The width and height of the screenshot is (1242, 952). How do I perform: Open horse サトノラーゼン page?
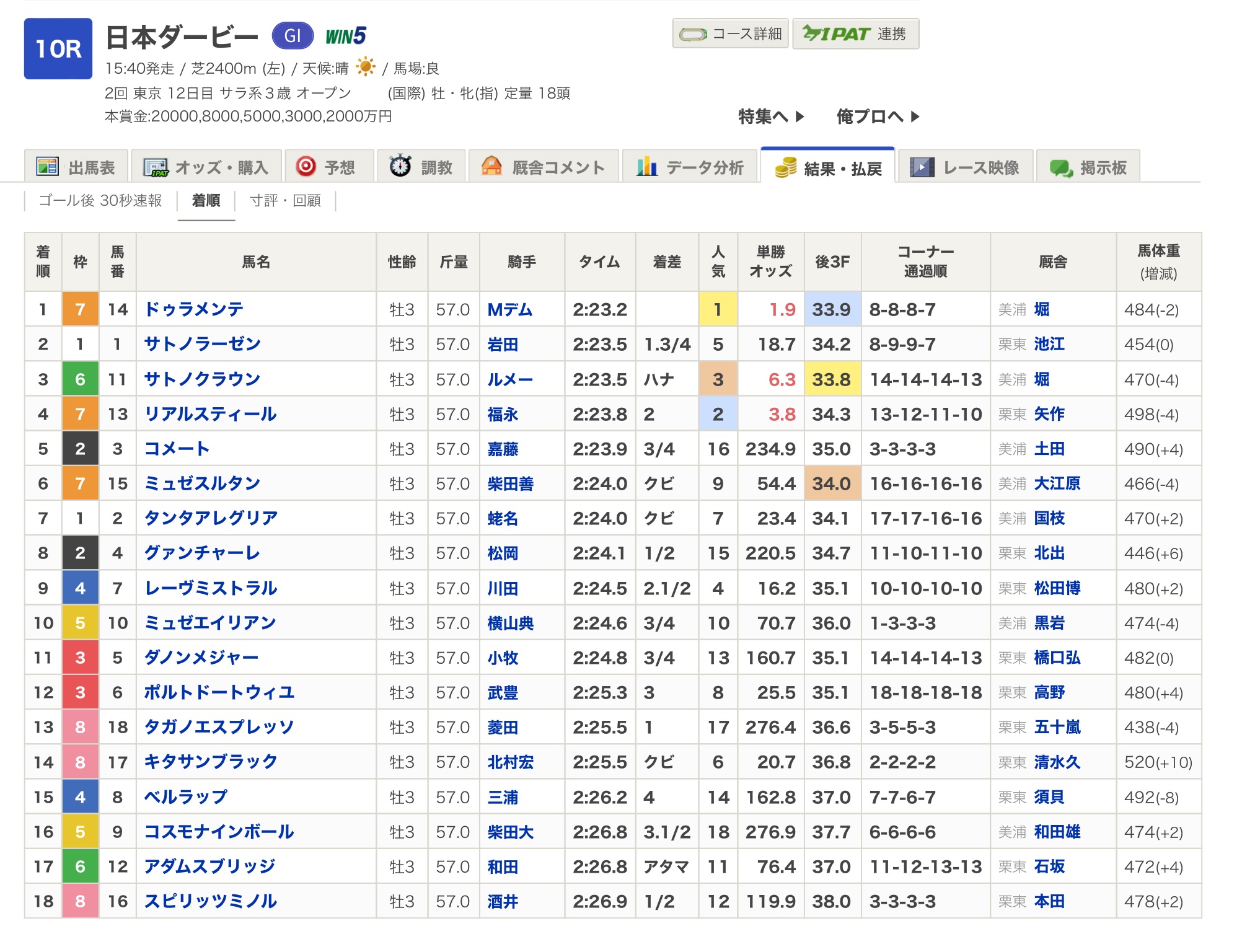coord(203,343)
